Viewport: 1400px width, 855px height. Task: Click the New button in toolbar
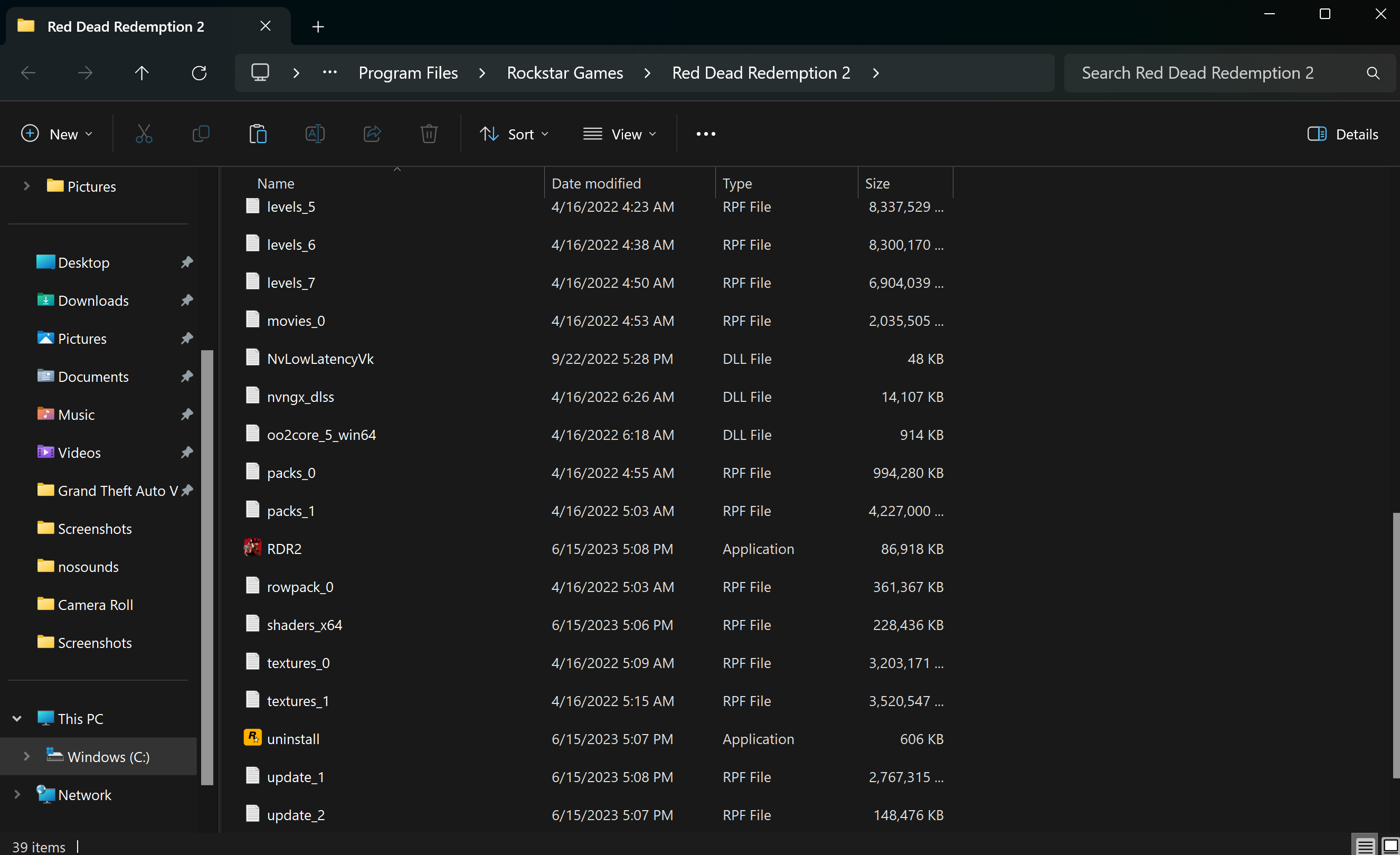pos(56,134)
